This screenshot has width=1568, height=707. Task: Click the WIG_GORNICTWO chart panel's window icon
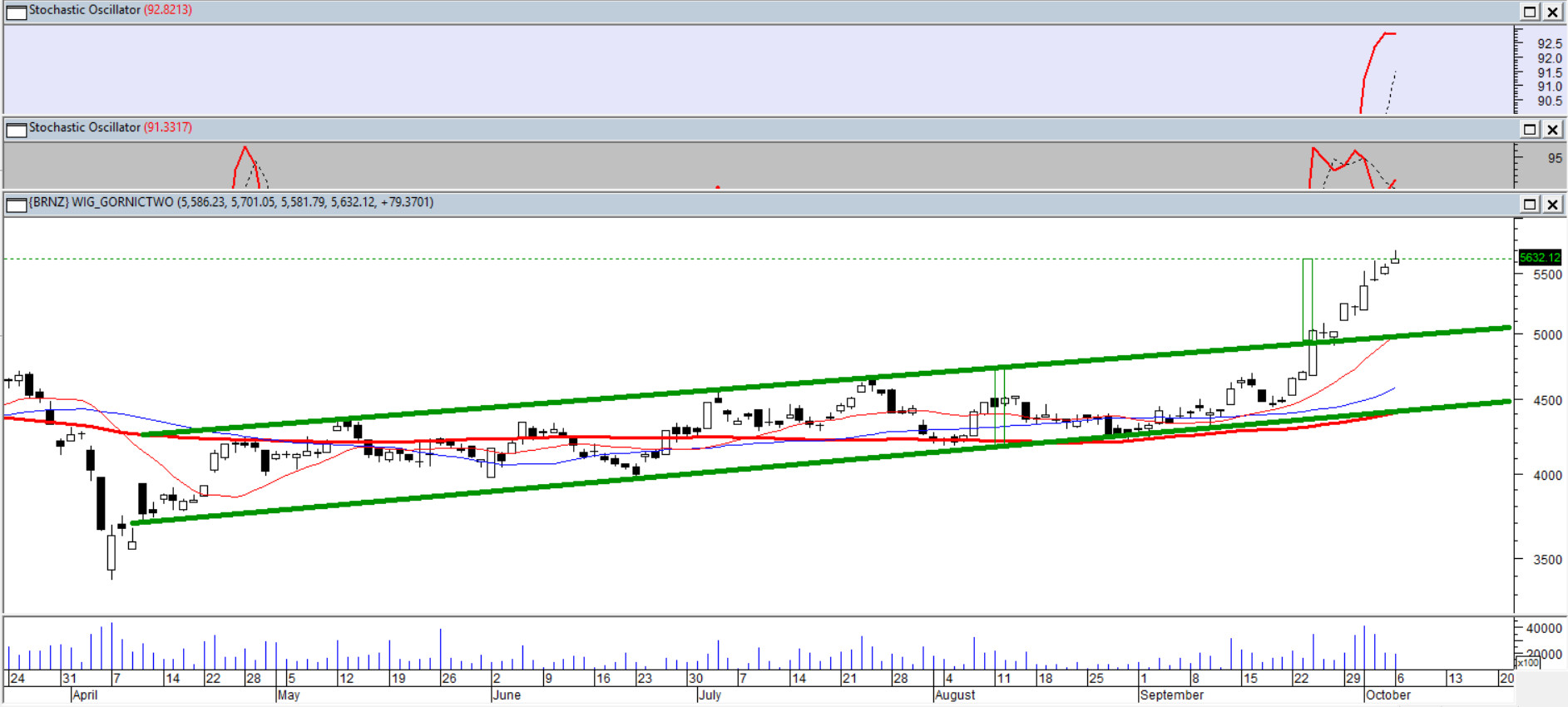click(16, 204)
